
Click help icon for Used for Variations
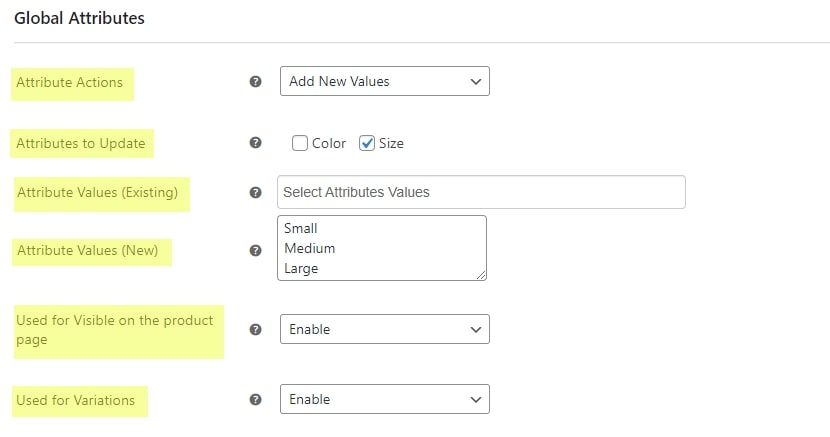pos(255,399)
